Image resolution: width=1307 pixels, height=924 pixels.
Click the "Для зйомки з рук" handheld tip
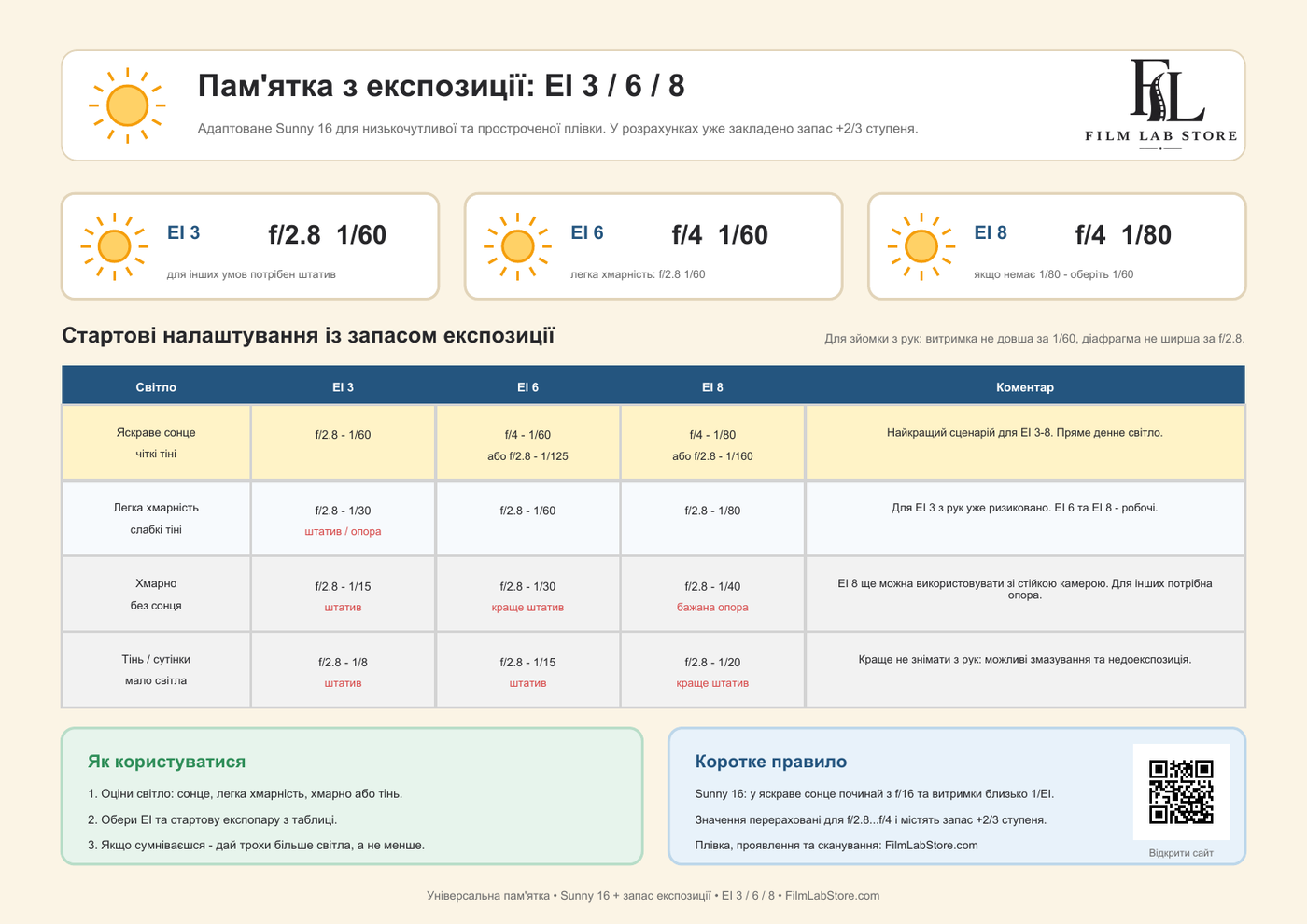(x=1034, y=339)
